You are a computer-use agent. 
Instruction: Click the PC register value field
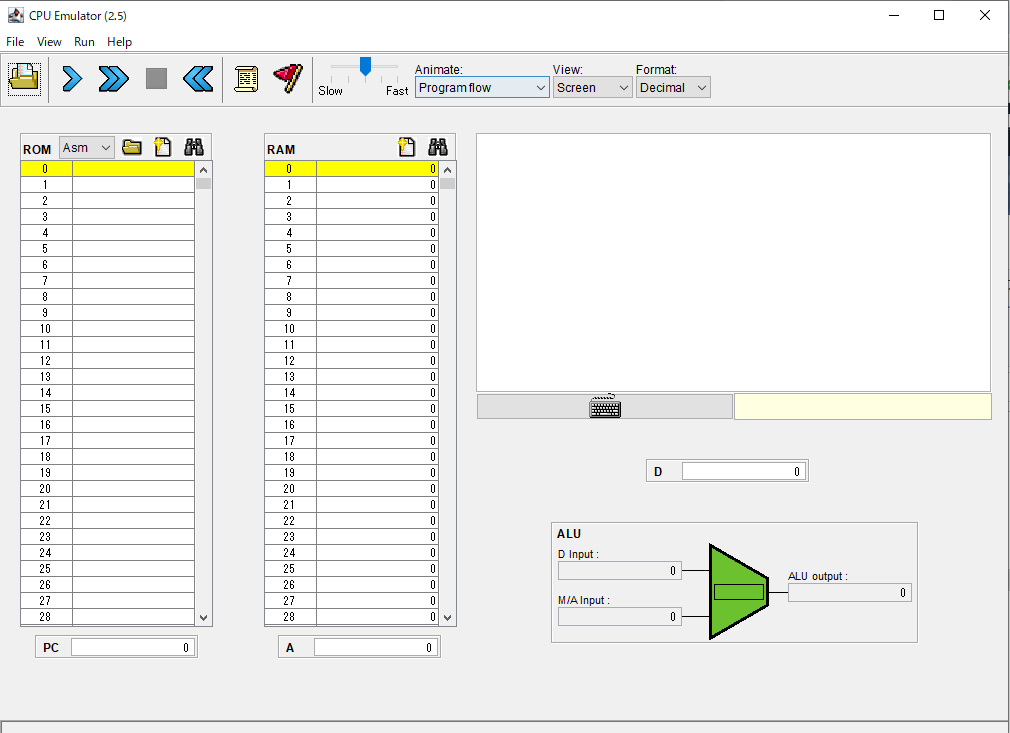click(132, 647)
